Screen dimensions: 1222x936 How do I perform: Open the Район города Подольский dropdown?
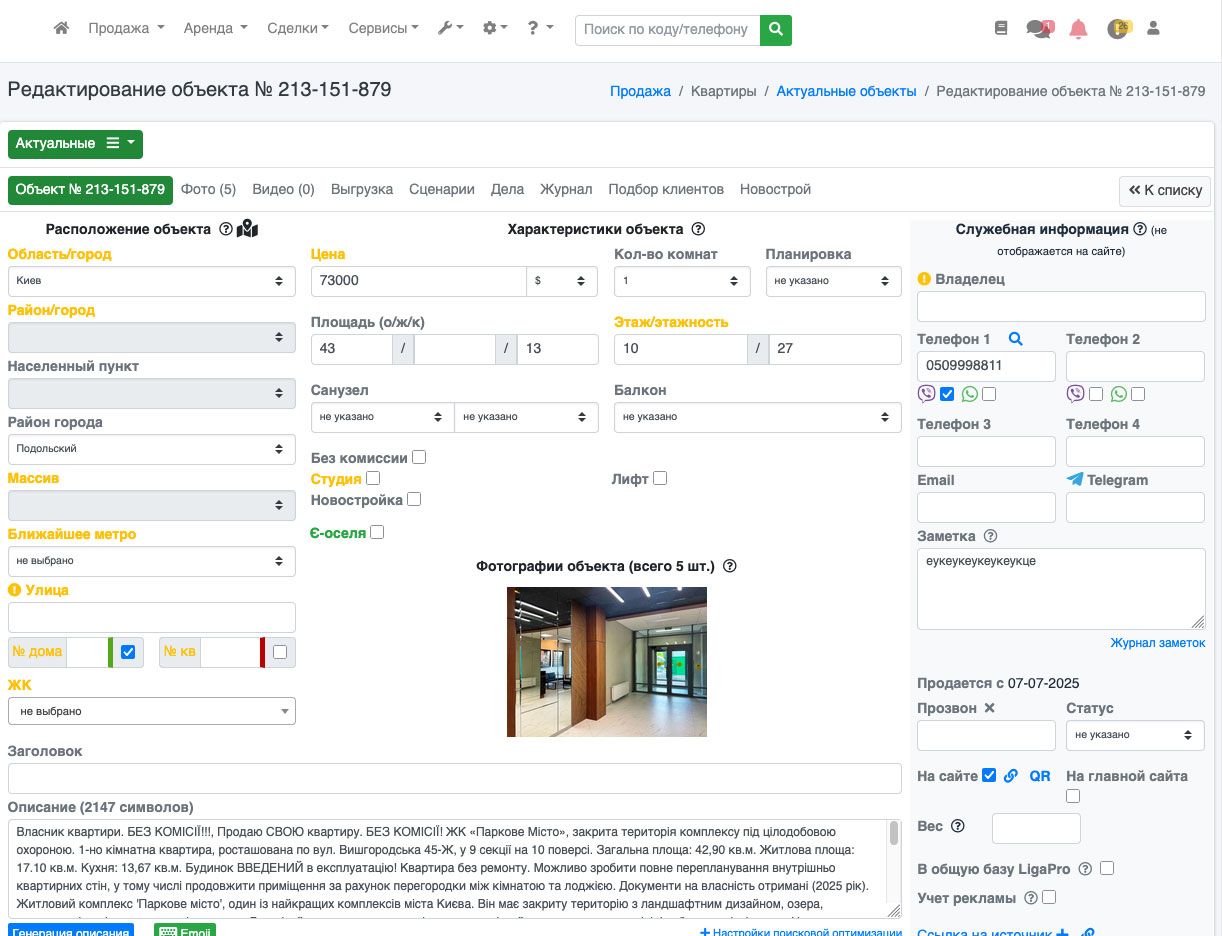(151, 449)
